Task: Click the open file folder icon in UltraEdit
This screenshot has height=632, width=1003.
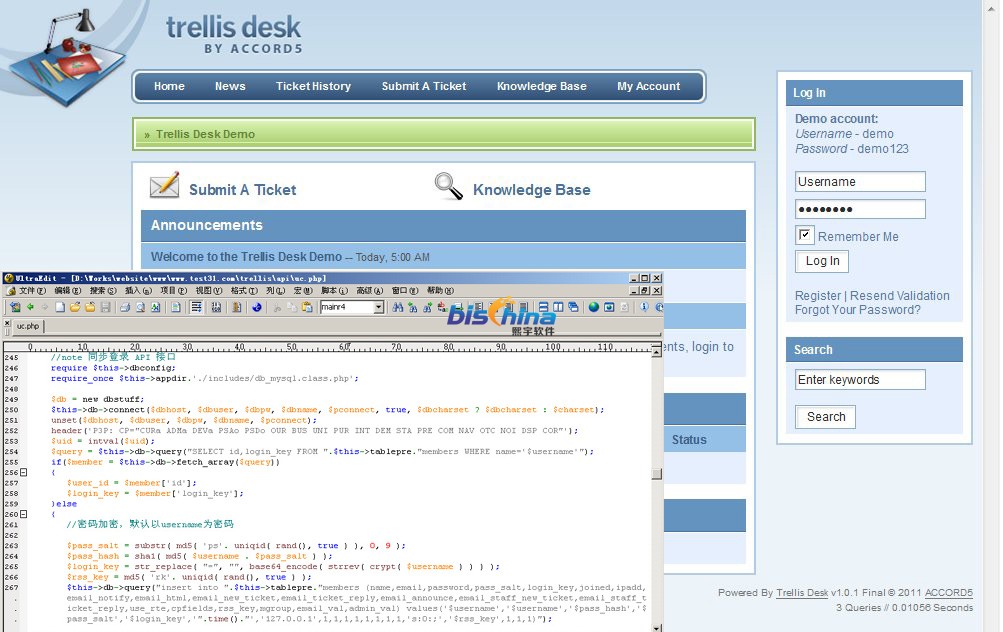Action: pos(75,307)
